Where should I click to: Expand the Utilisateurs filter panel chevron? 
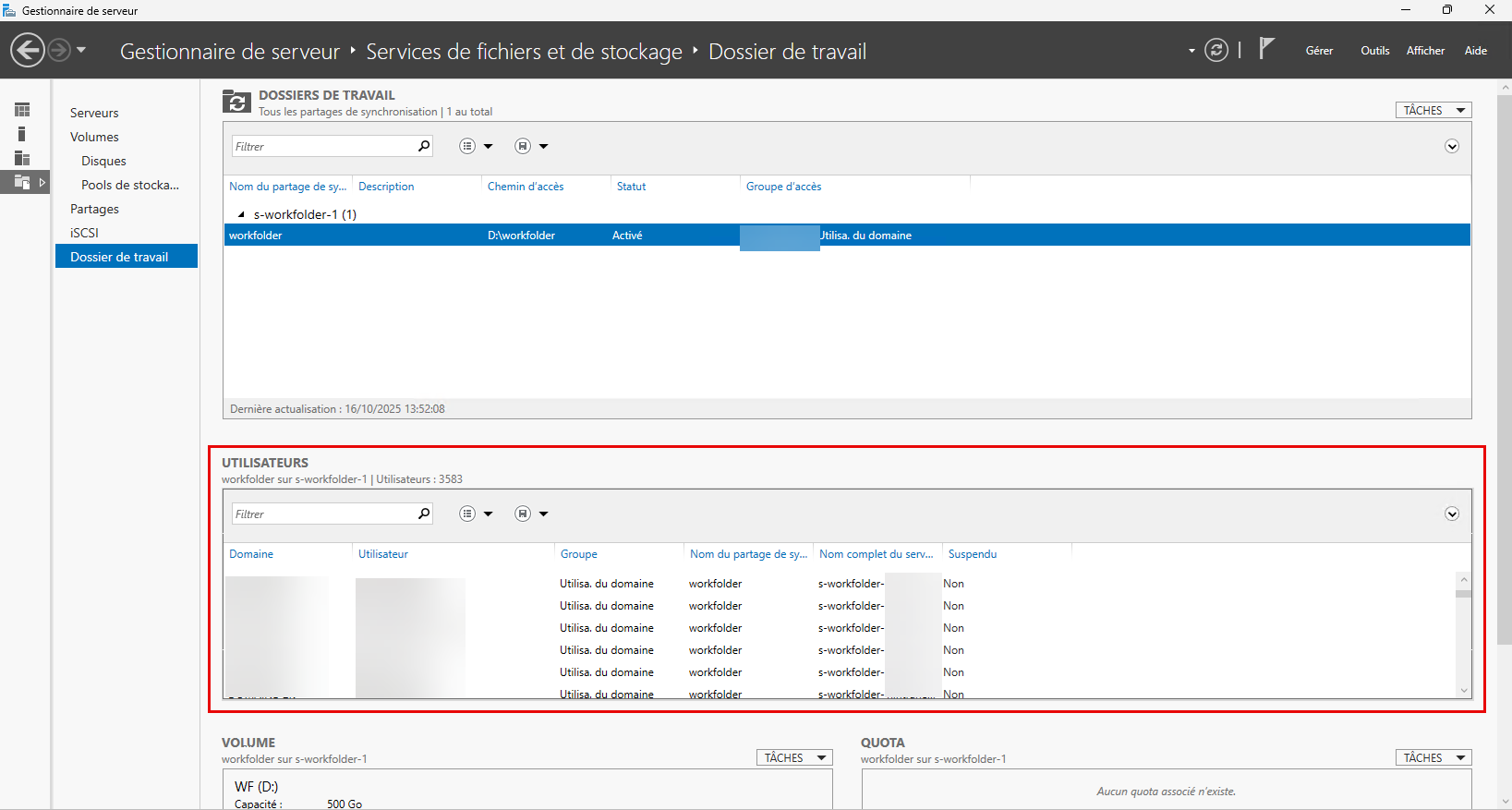pos(1451,514)
